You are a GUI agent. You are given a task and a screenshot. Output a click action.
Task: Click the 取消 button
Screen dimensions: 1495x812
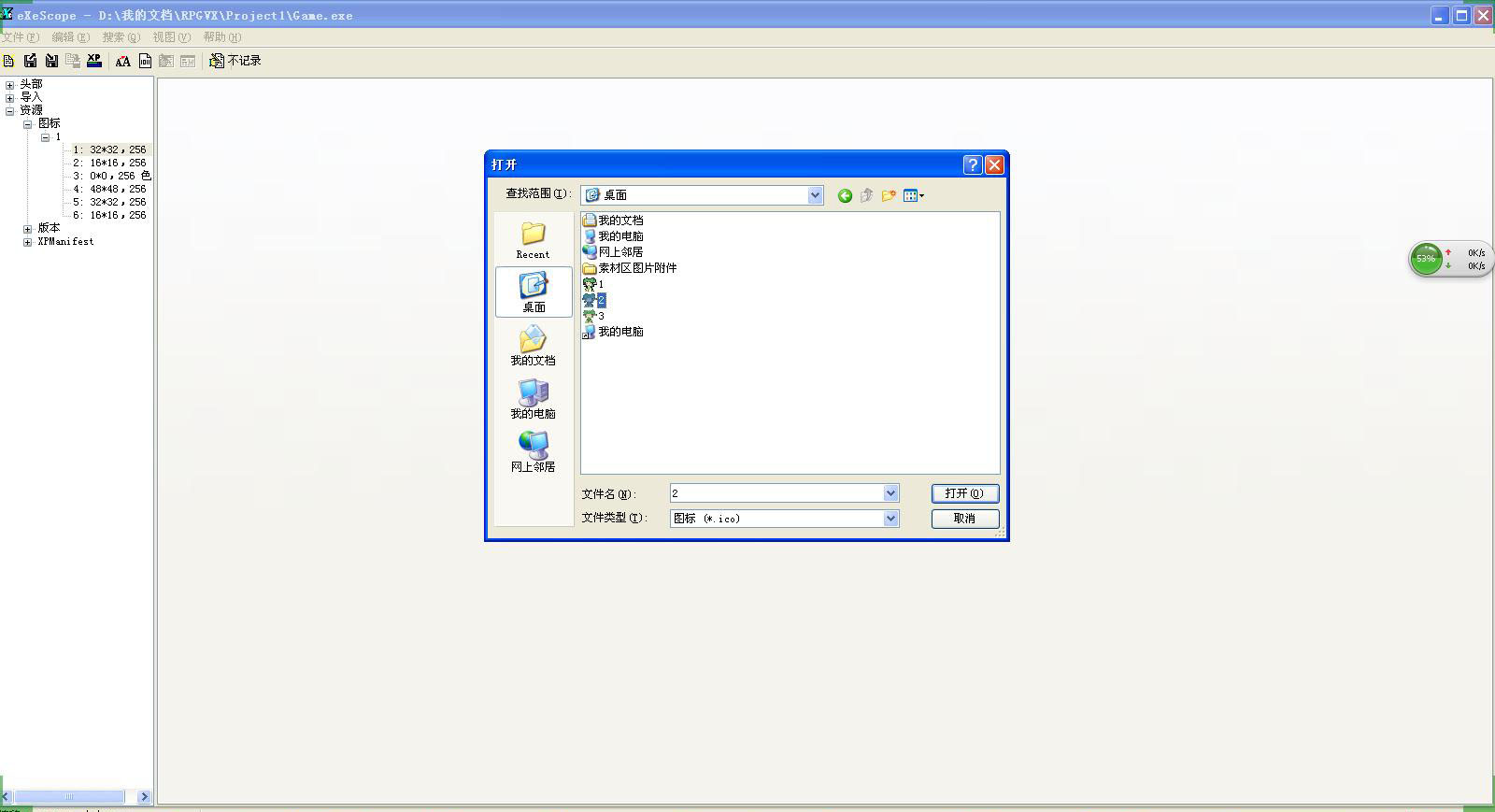click(965, 519)
